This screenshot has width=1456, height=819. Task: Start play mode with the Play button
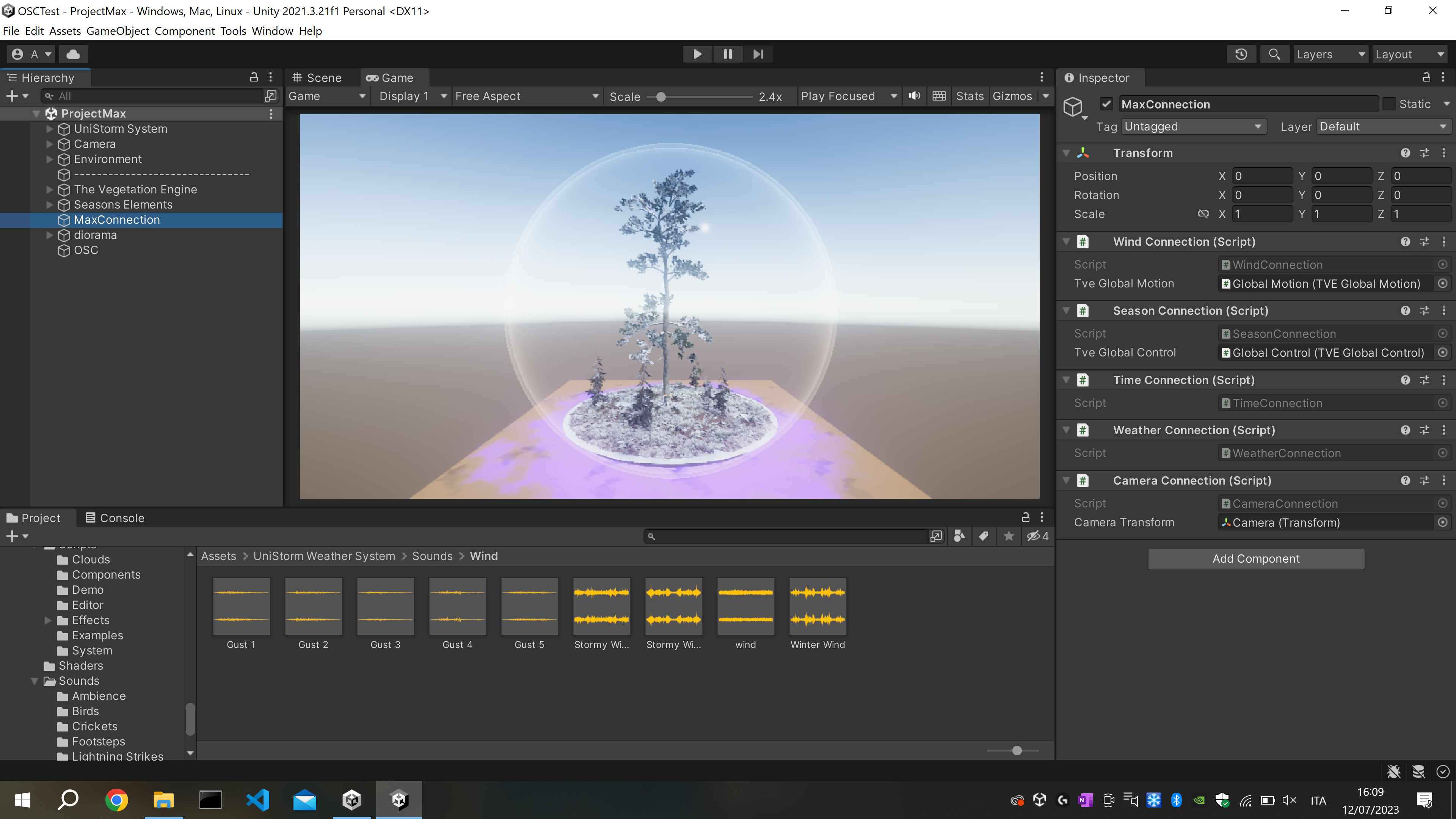tap(697, 54)
